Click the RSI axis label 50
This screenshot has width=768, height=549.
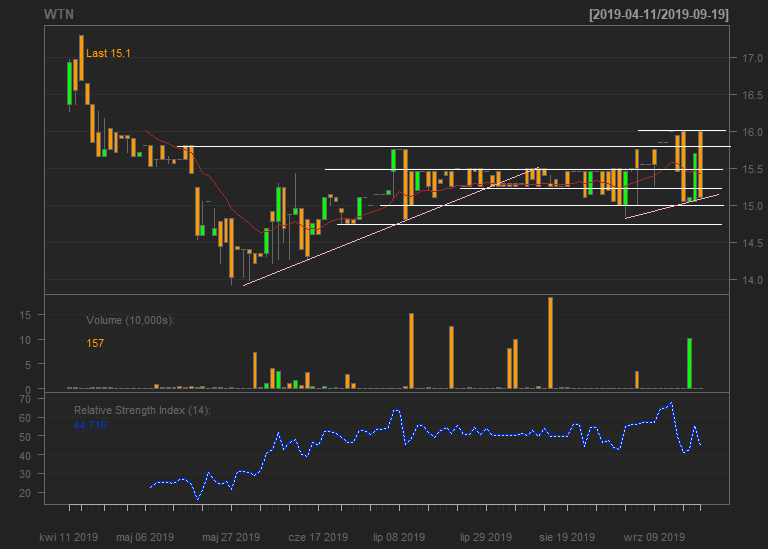point(25,437)
